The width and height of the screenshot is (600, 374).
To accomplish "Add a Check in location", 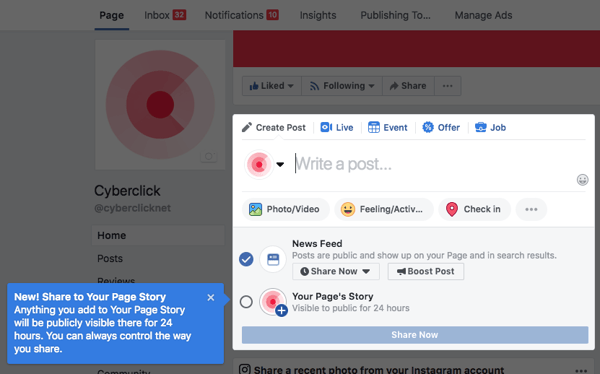I will tap(474, 209).
